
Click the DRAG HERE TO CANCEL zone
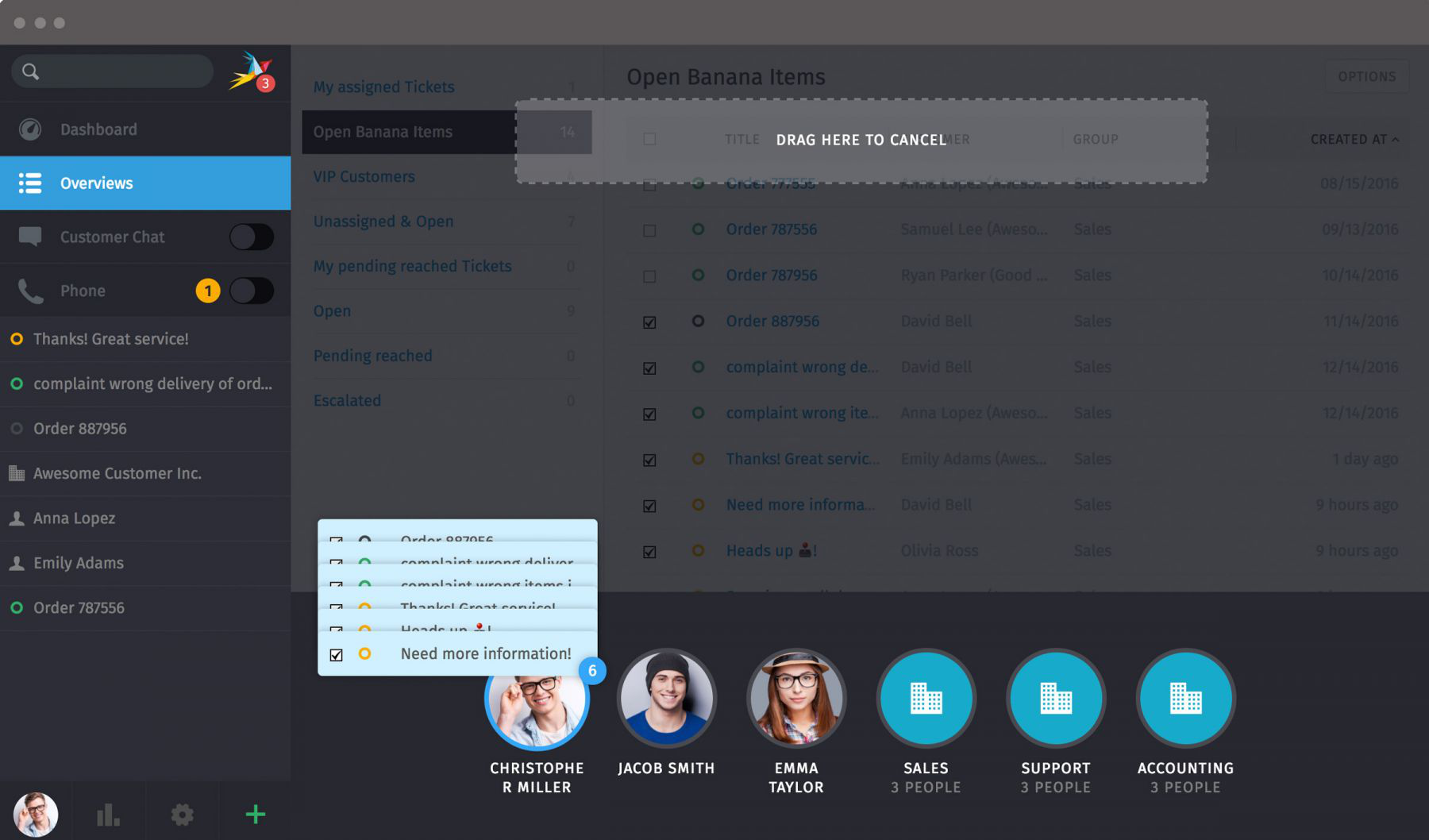861,141
